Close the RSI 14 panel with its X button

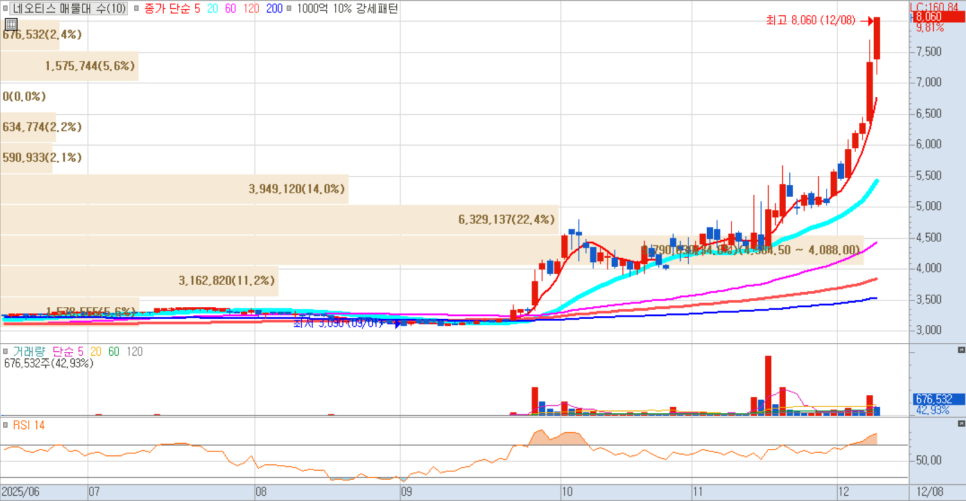point(961,424)
